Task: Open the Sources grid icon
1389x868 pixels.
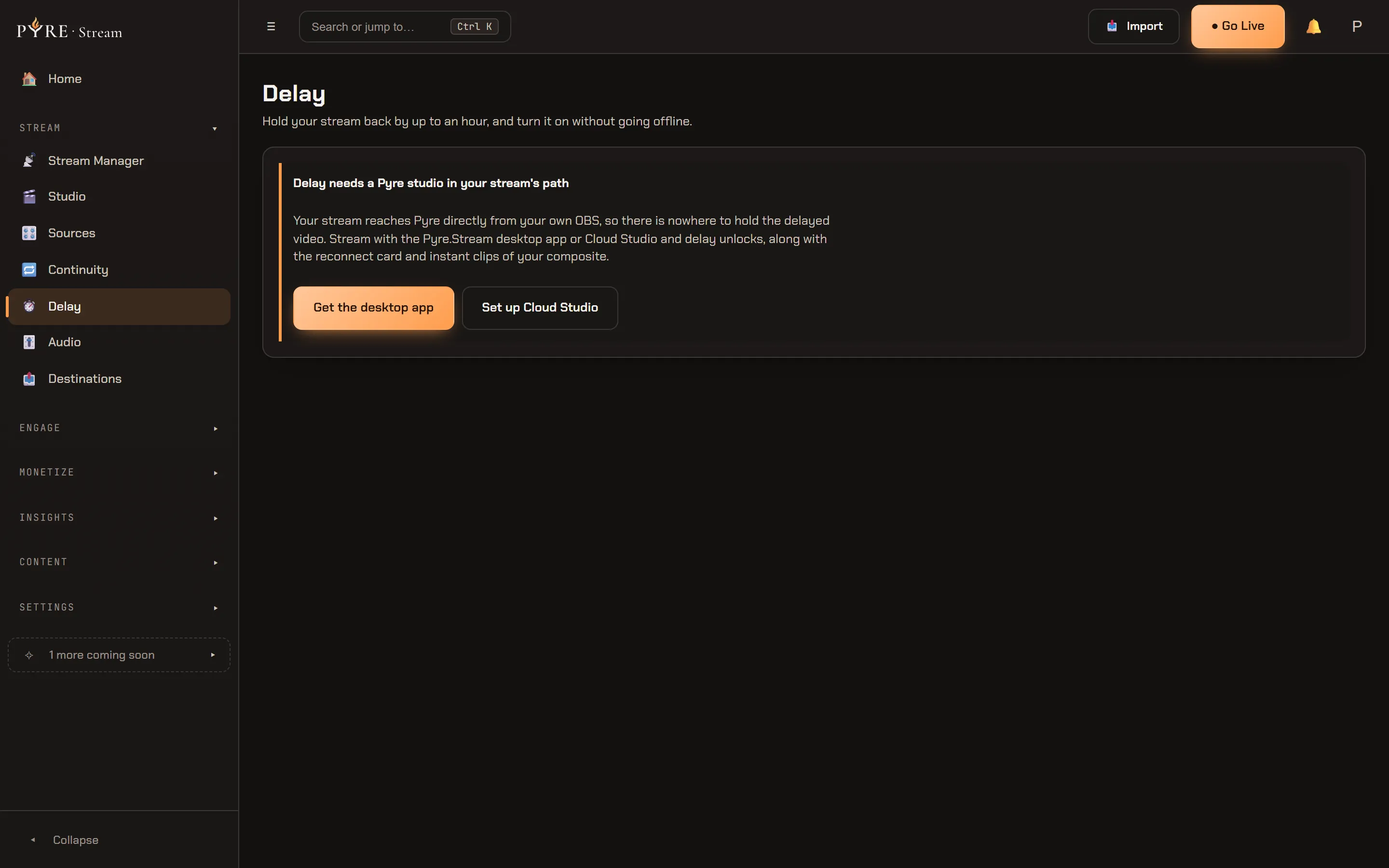Action: [x=29, y=233]
